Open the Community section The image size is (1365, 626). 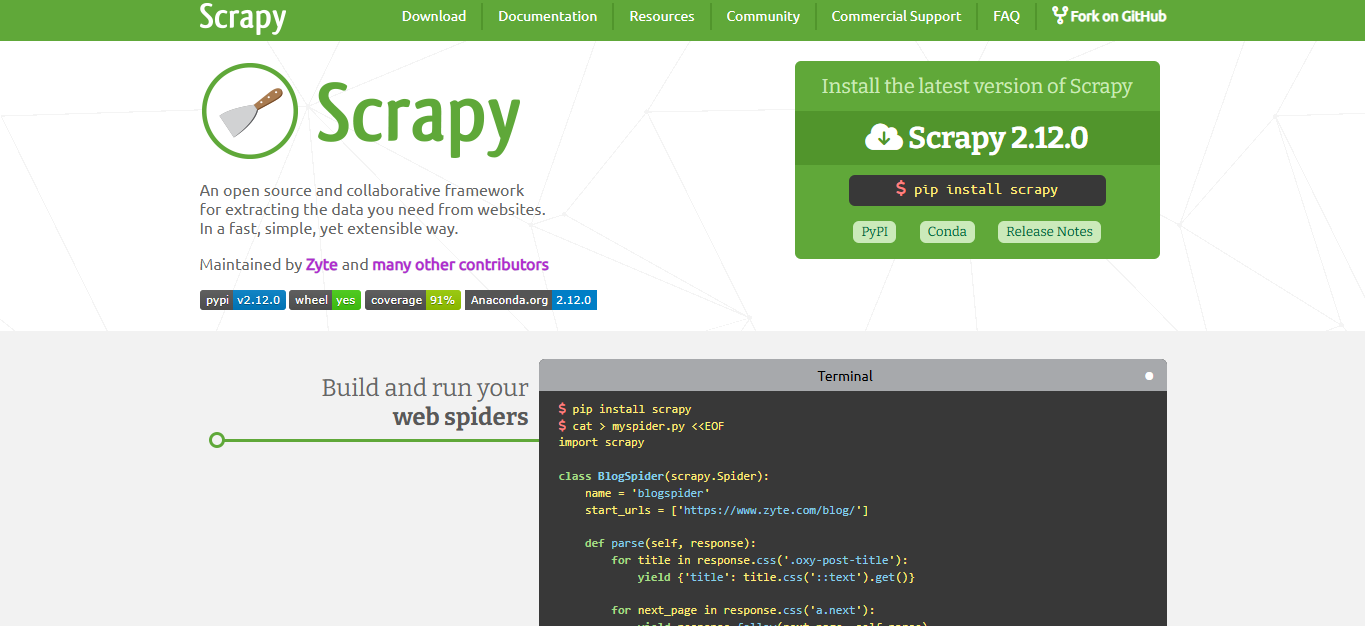tap(763, 16)
